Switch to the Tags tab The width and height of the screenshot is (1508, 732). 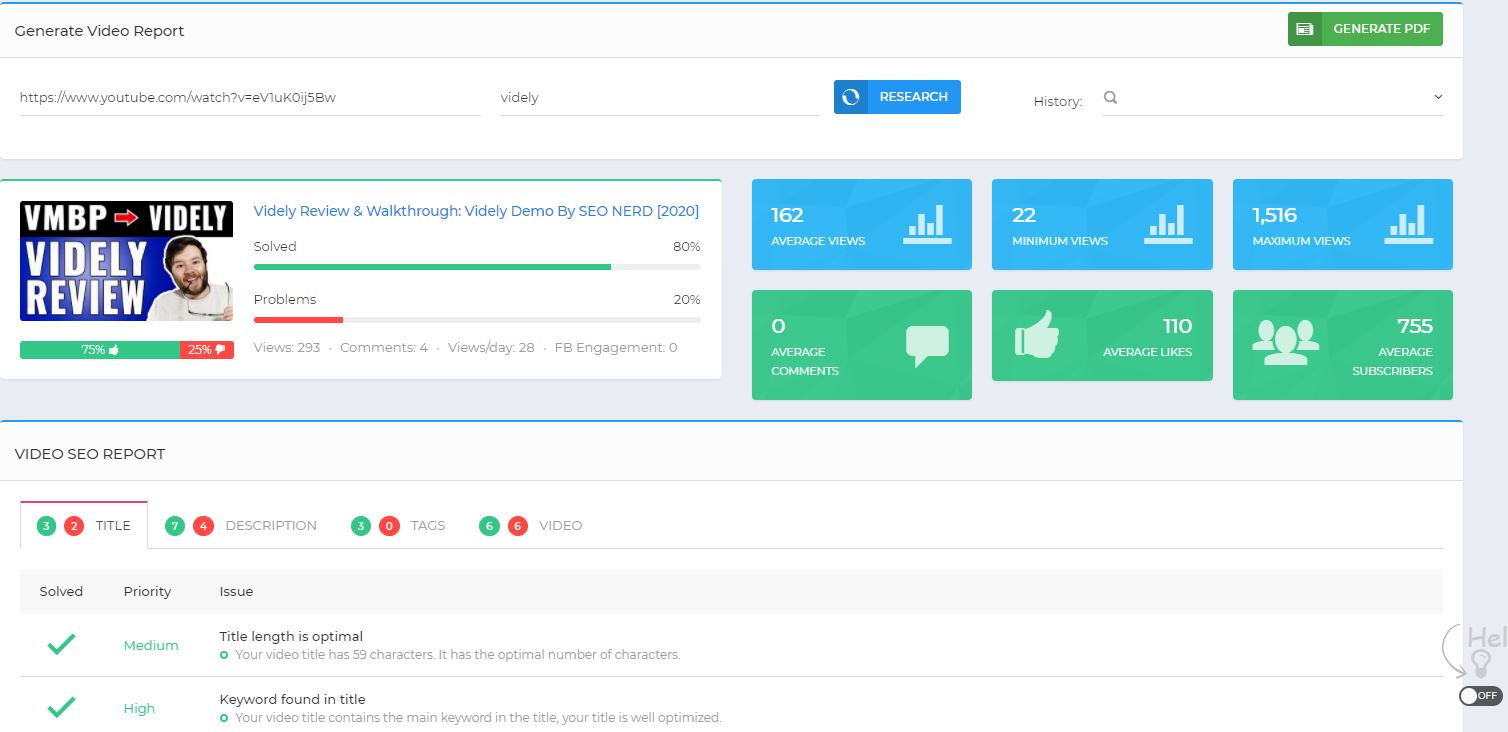(398, 525)
